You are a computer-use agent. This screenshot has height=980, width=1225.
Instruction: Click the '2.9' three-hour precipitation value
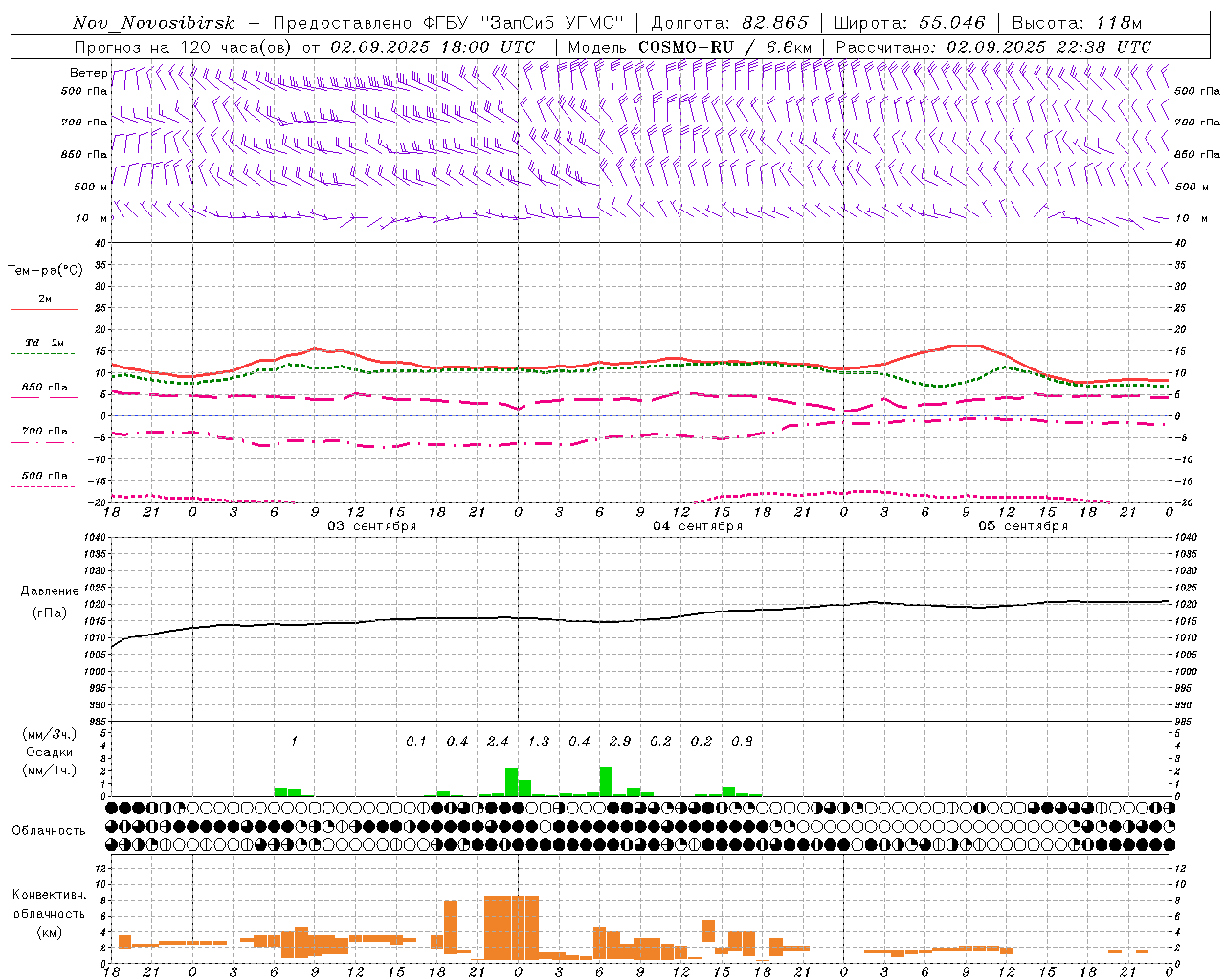(x=619, y=741)
